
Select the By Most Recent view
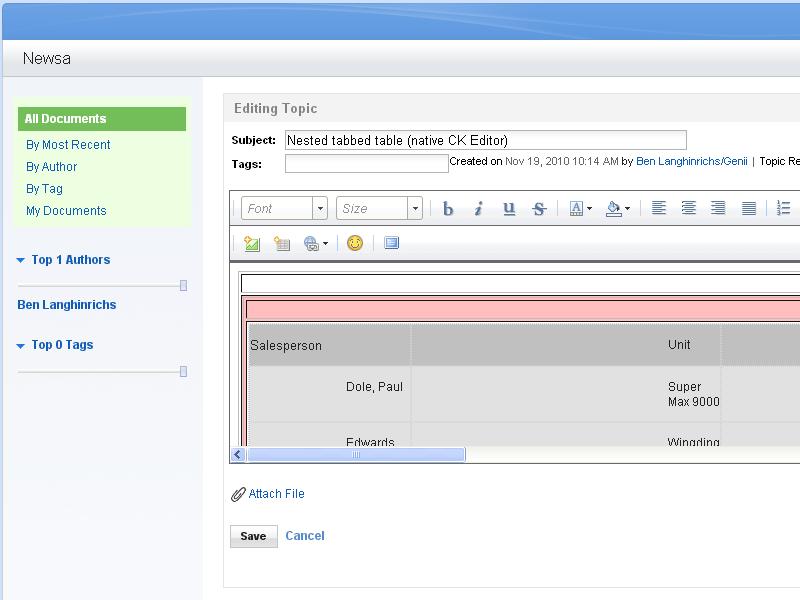pos(68,145)
